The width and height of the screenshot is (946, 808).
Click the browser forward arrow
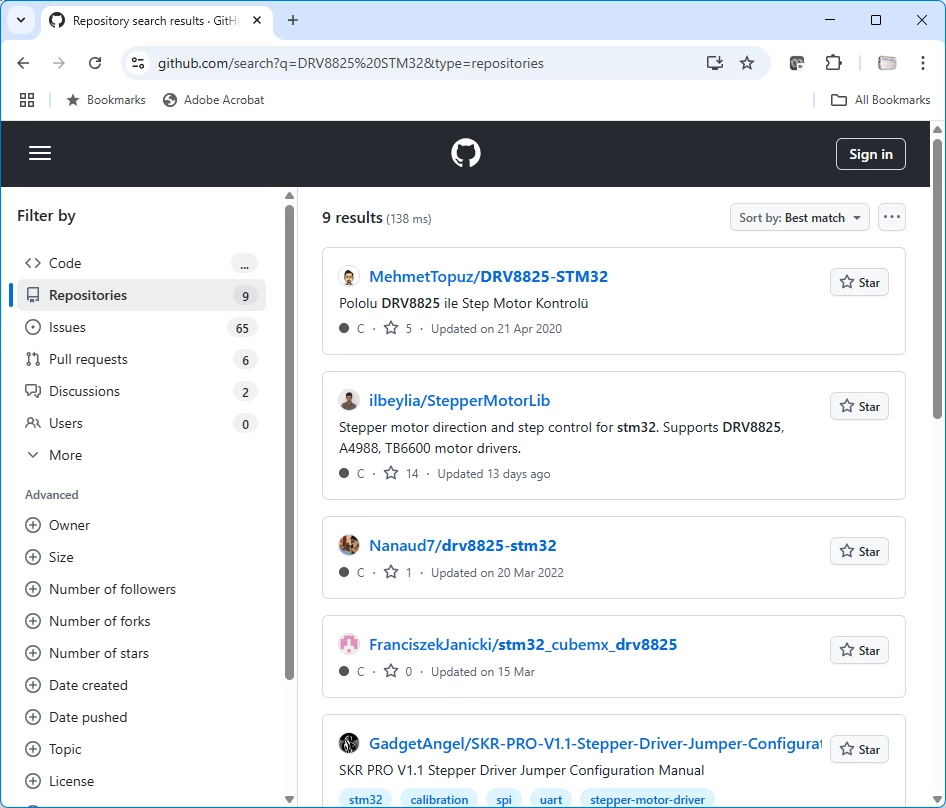[59, 63]
